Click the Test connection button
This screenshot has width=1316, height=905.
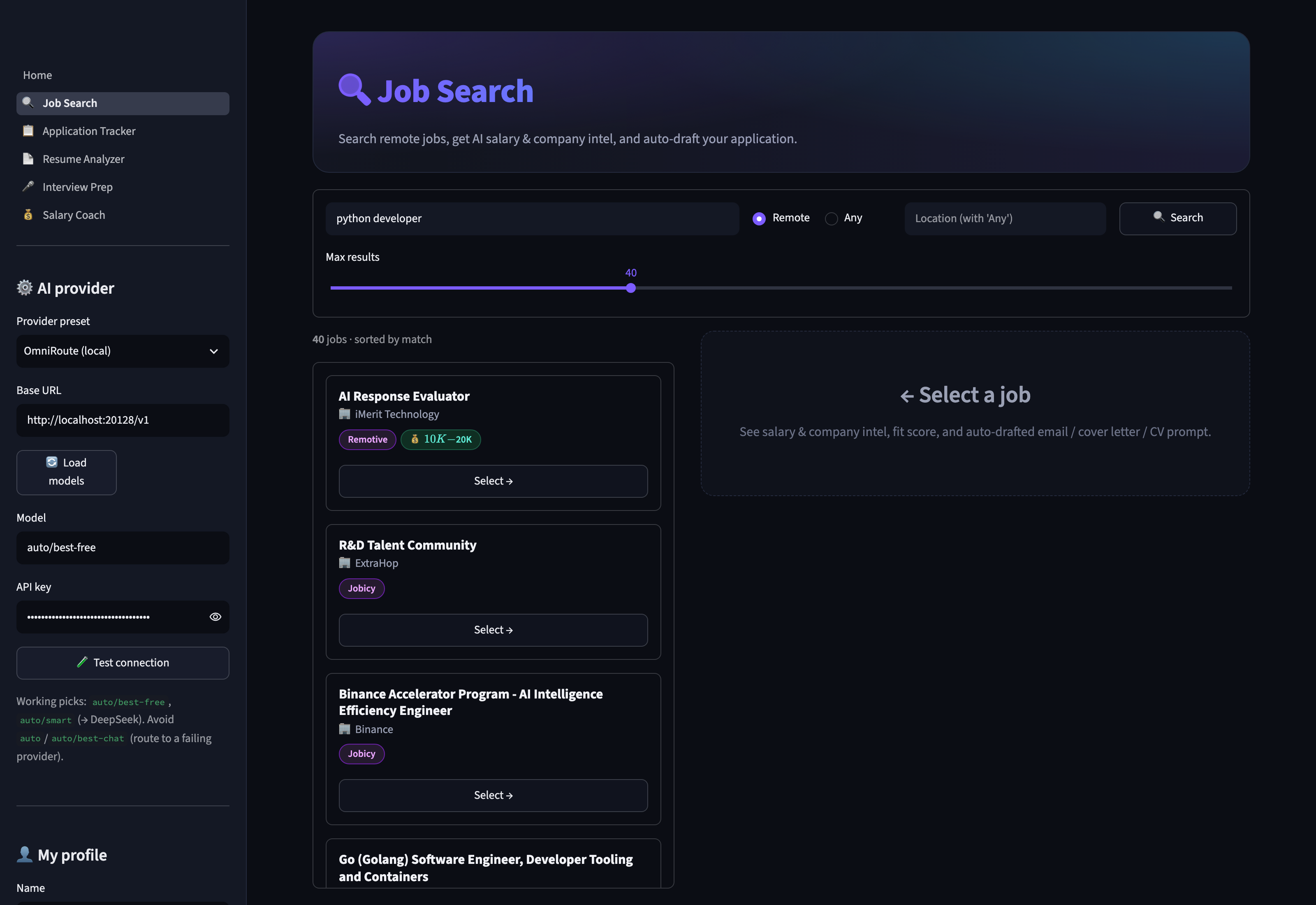coord(123,663)
